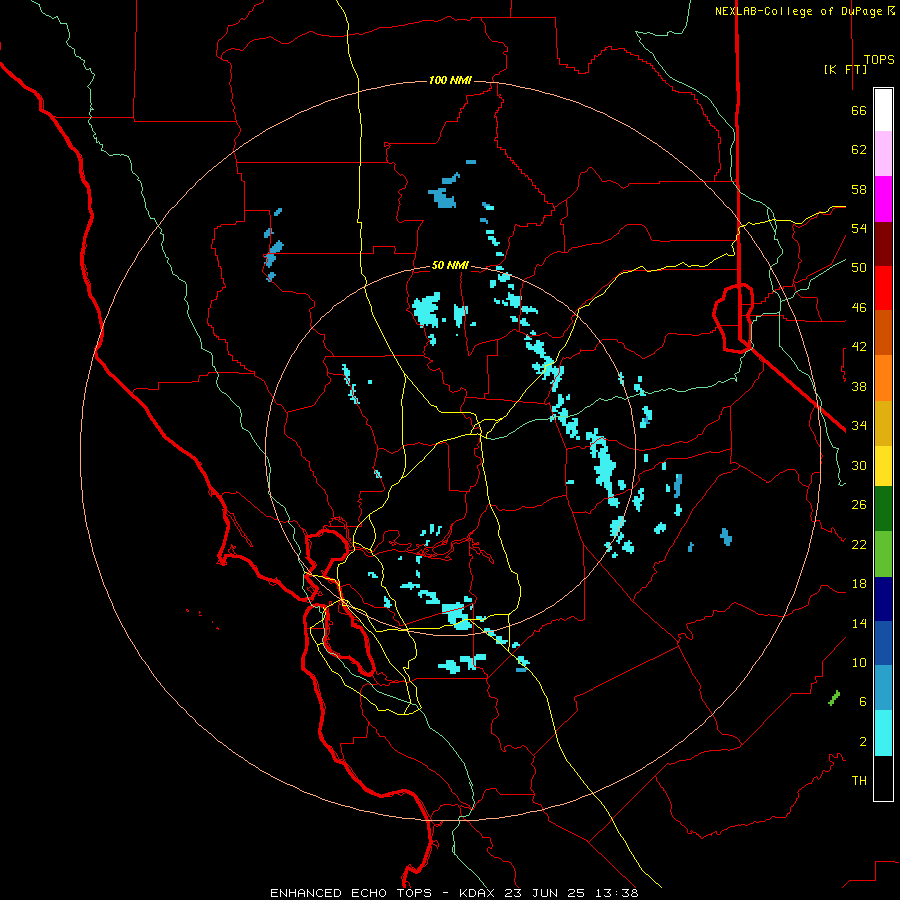Screen dimensions: 900x900
Task: Click the legend value 2
Action: [863, 742]
